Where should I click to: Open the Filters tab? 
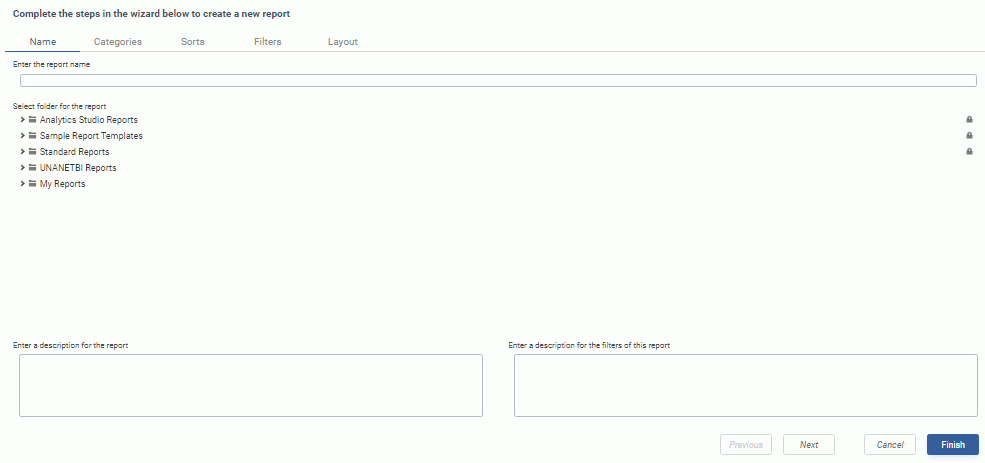[x=268, y=42]
